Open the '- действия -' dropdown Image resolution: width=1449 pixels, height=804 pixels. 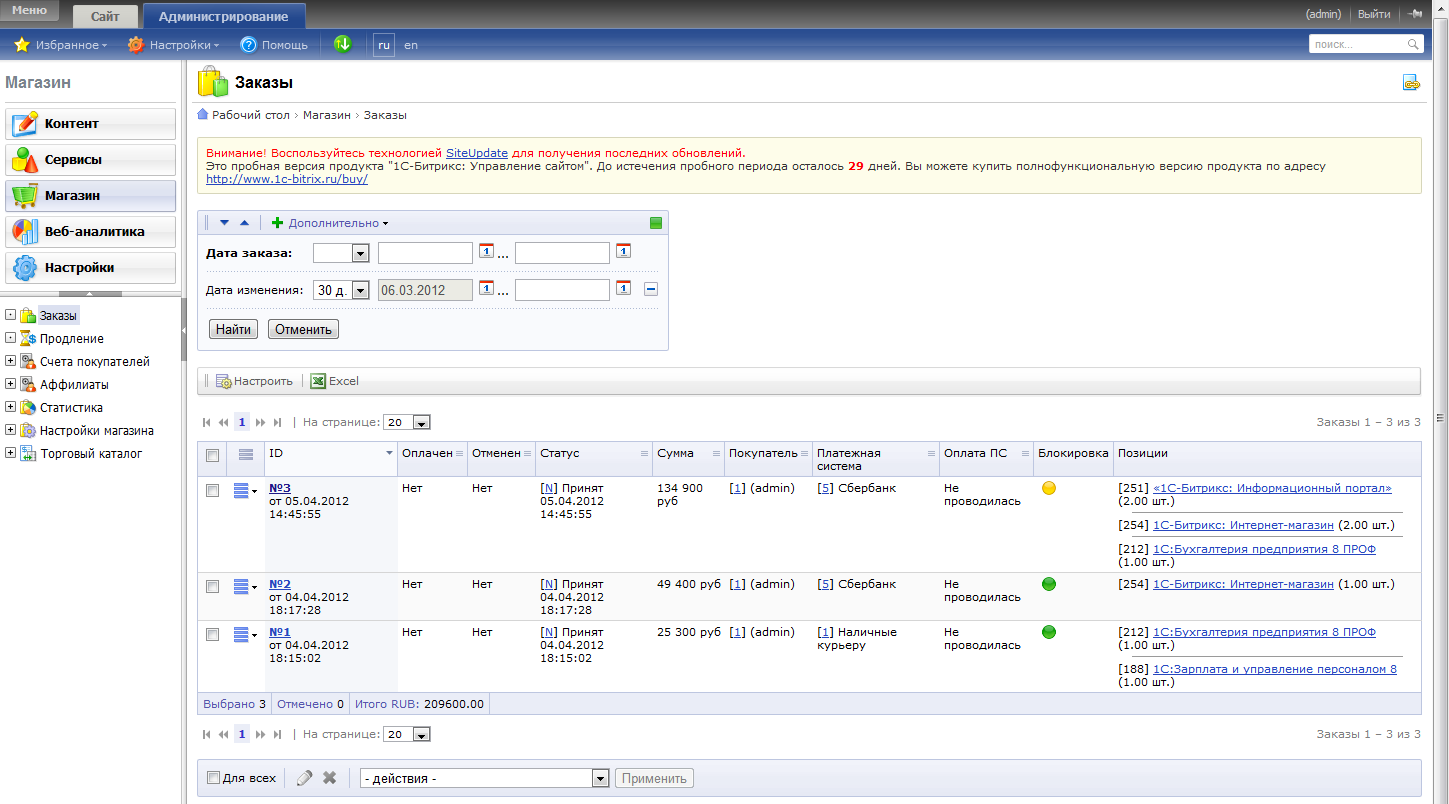[x=484, y=778]
